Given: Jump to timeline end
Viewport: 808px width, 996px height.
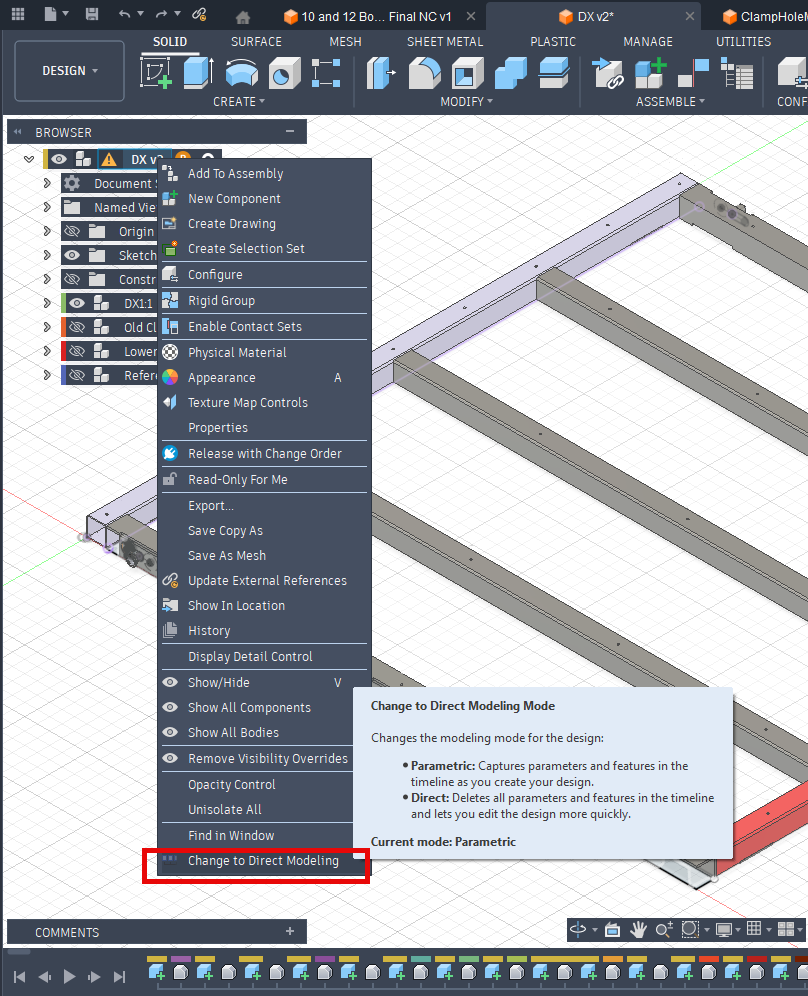Looking at the screenshot, I should tap(119, 976).
